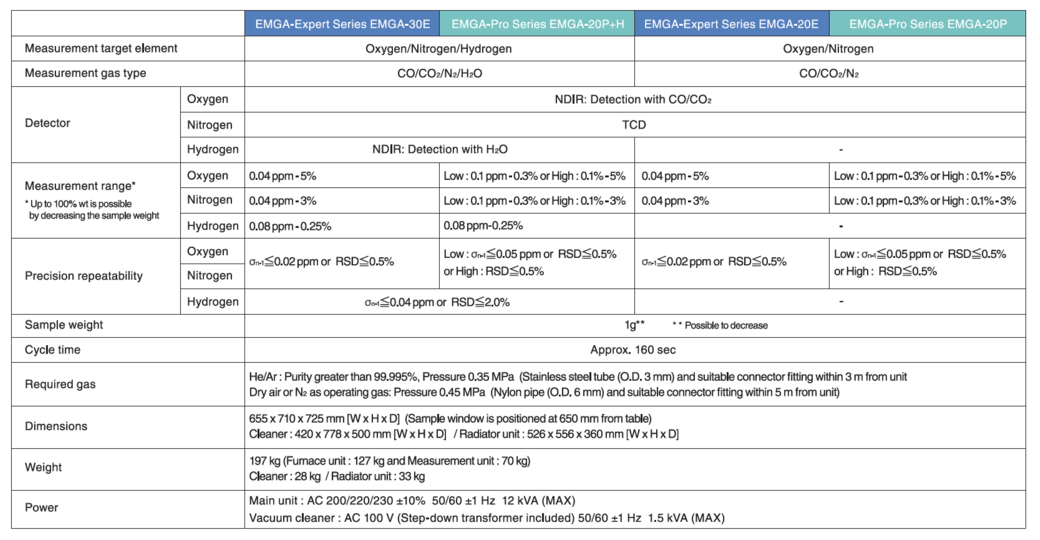This screenshot has width=1040, height=540.
Task: Click the 'Precision repeatability' row label
Action: click(x=84, y=275)
